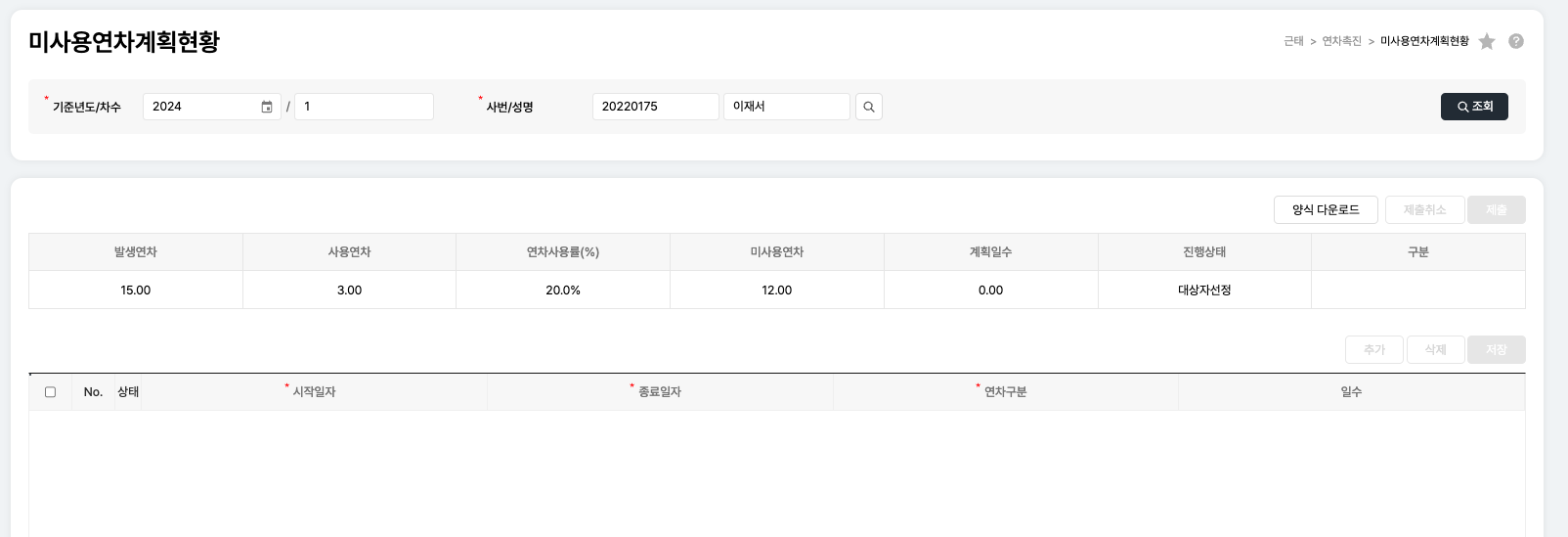Screen dimensions: 1568x537
Task: Click the employee search magnifier icon
Action: coord(869,107)
